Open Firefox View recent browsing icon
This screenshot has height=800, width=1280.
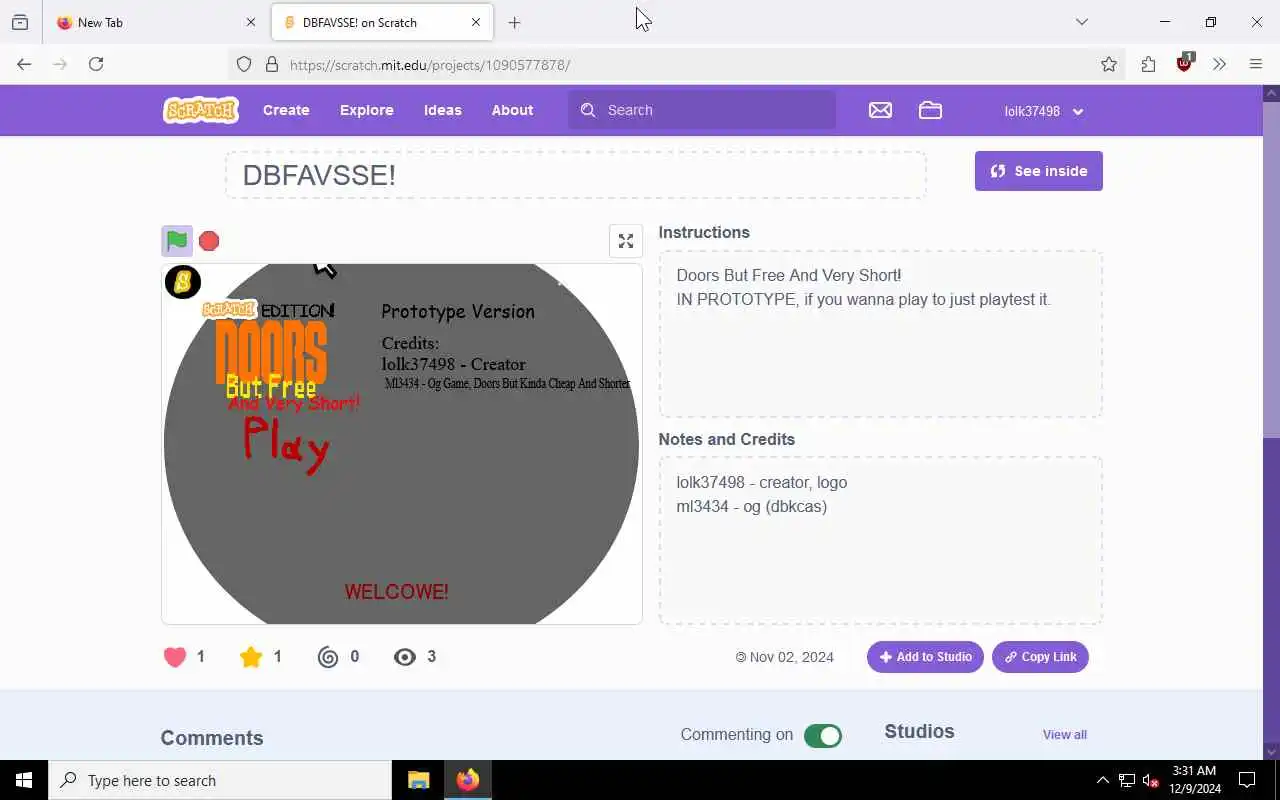click(x=20, y=22)
